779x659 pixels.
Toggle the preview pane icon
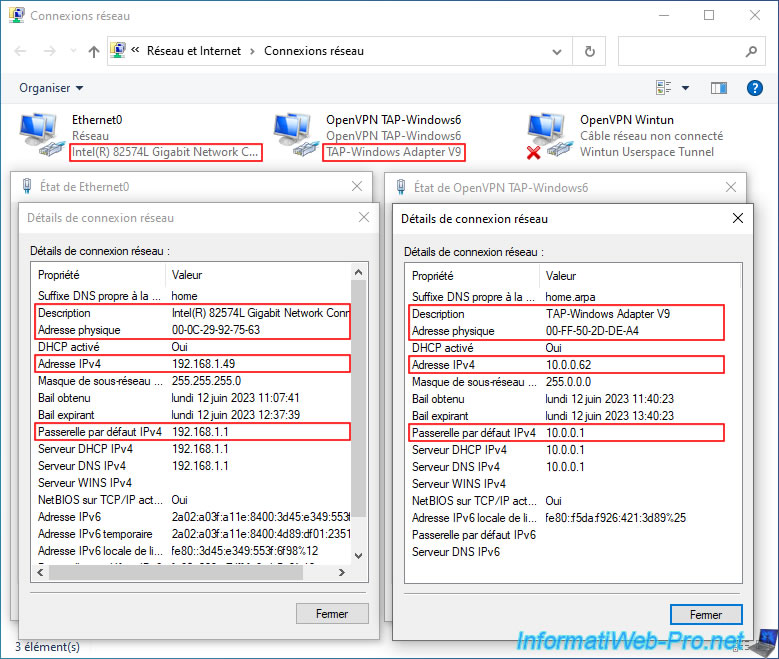[718, 88]
